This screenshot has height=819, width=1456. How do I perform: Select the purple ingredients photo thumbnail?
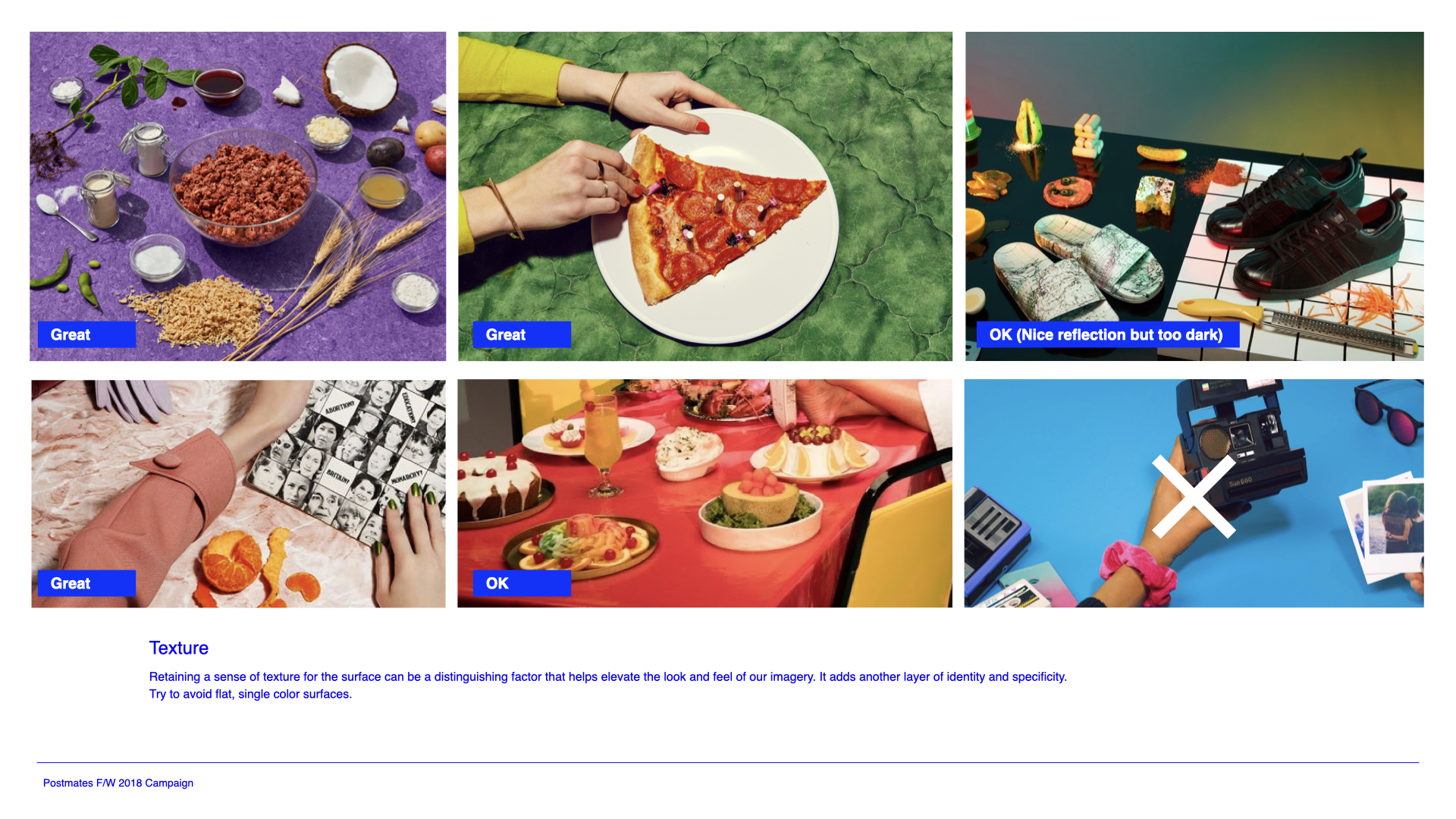pos(238,196)
